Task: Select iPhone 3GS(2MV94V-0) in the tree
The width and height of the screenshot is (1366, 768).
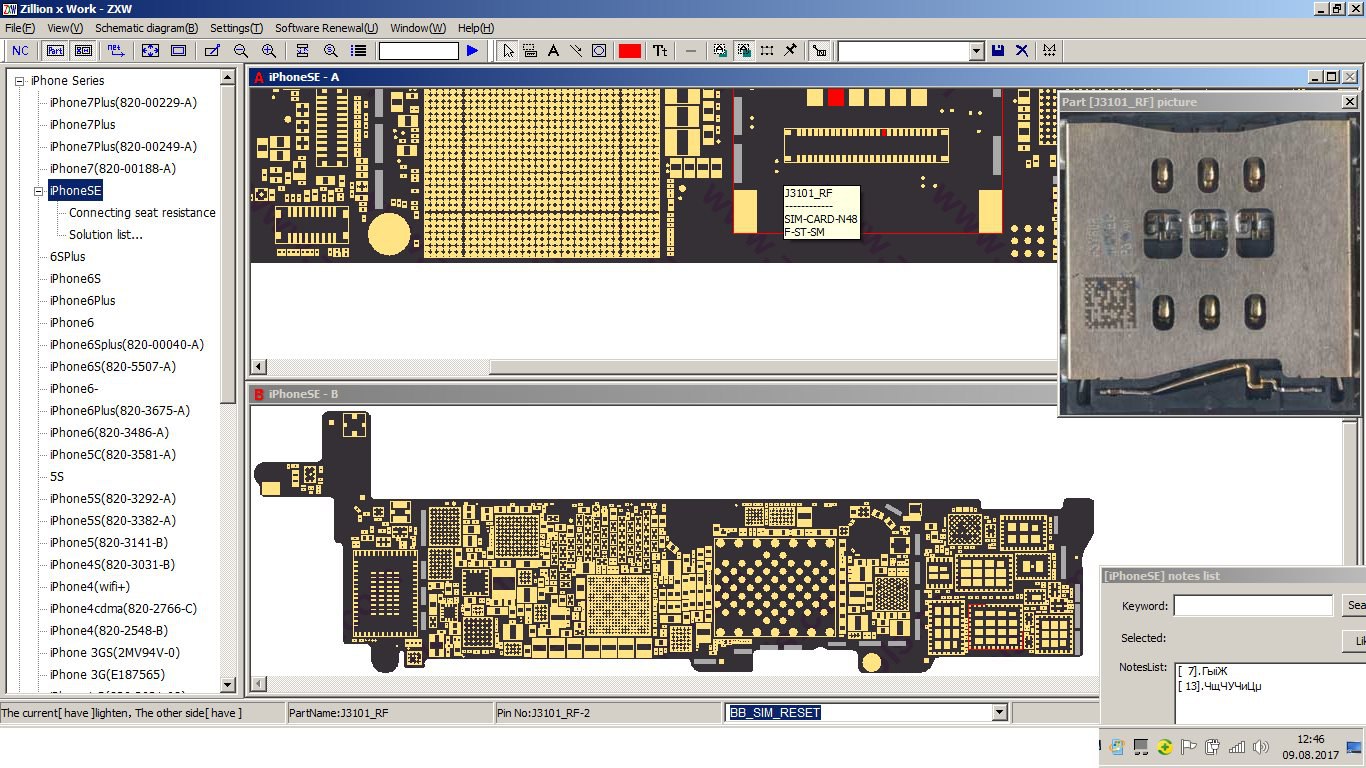Action: 115,653
